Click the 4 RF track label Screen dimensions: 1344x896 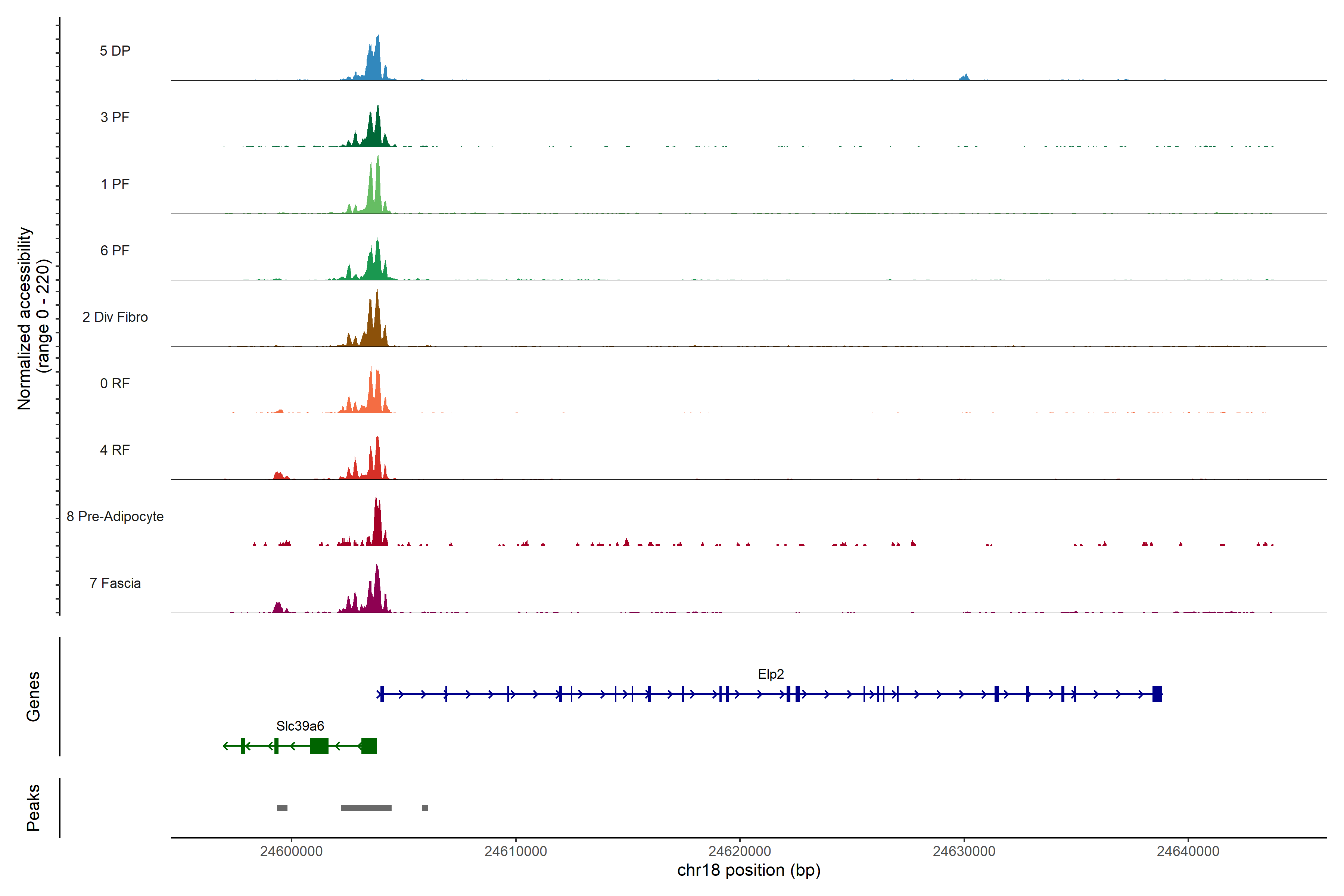pyautogui.click(x=115, y=450)
